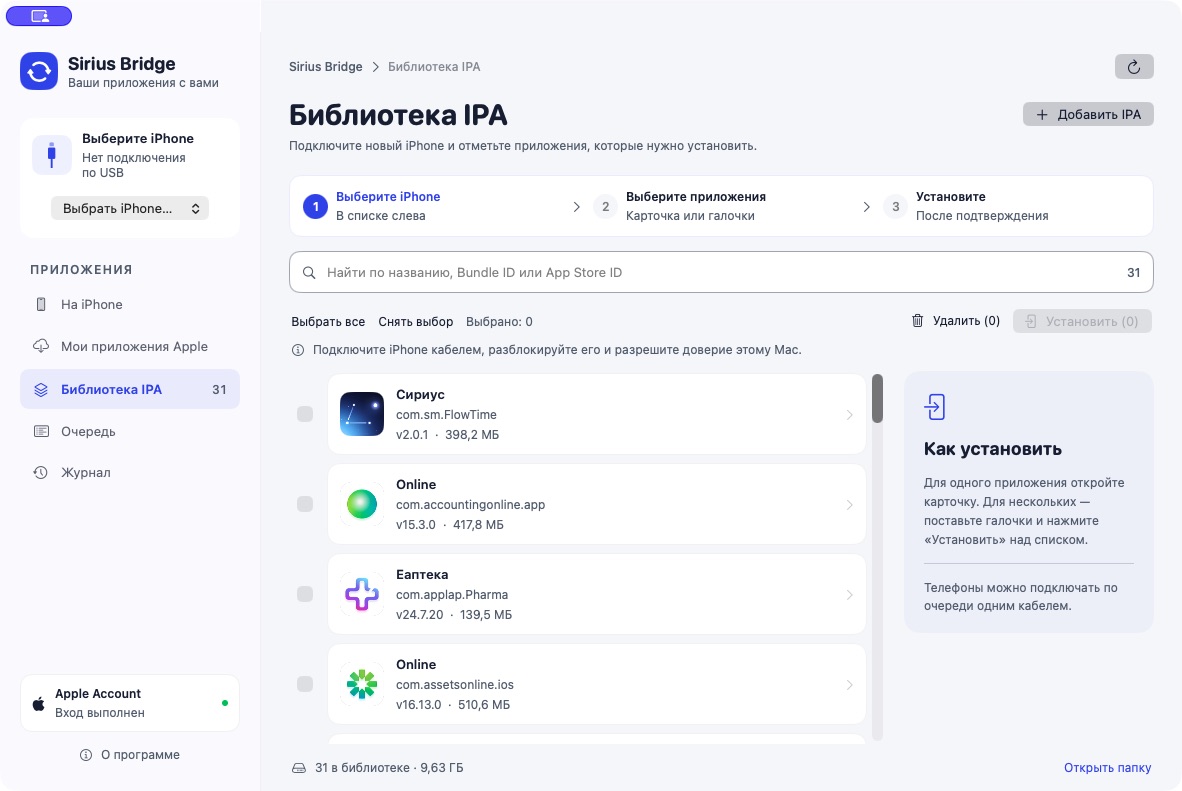Expand the com.assetsonline.ios card chevron
The width and height of the screenshot is (1182, 791).
[x=850, y=685]
